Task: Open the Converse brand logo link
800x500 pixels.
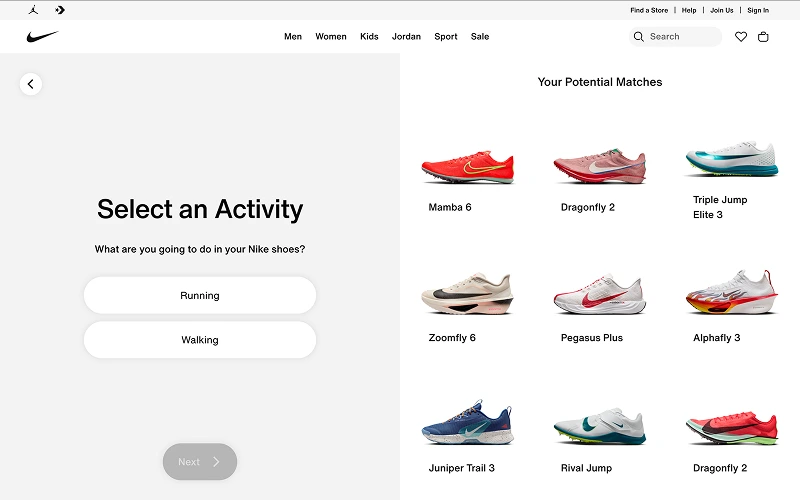Action: point(60,10)
